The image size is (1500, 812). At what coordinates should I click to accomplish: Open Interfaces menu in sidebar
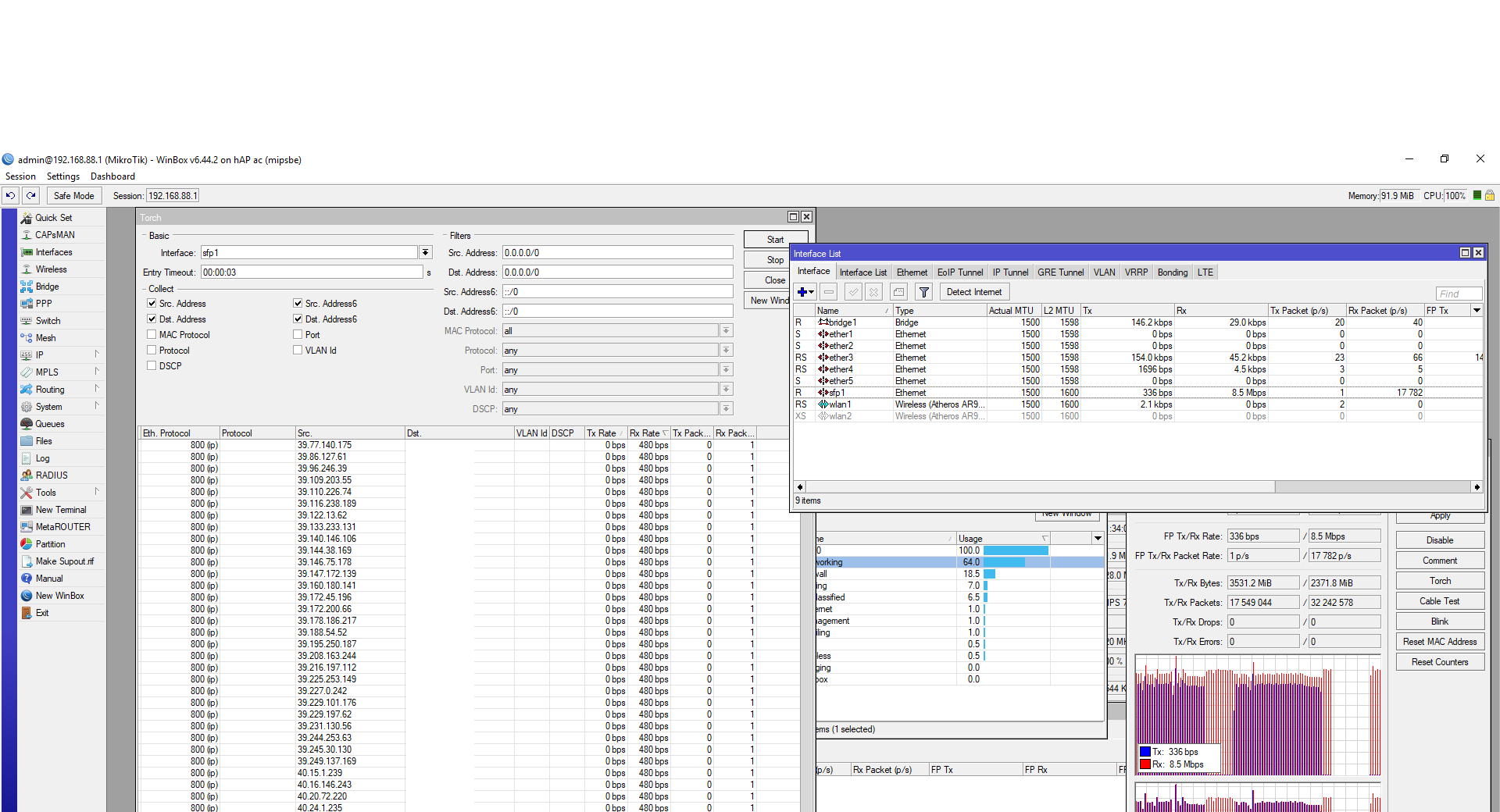point(53,252)
